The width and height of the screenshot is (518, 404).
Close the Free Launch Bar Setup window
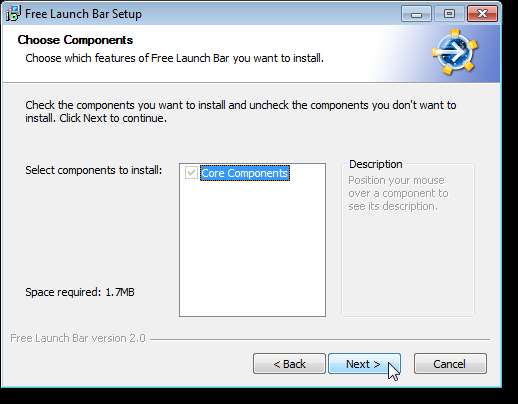[482, 14]
